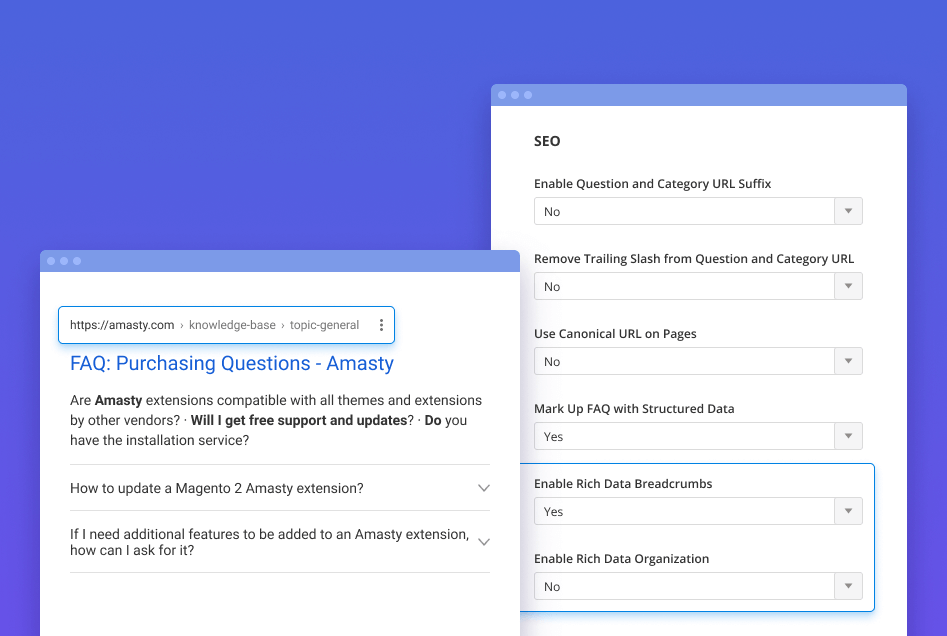Expand the 'How to update a Magento 2' question
This screenshot has width=947, height=636.
pos(217,489)
